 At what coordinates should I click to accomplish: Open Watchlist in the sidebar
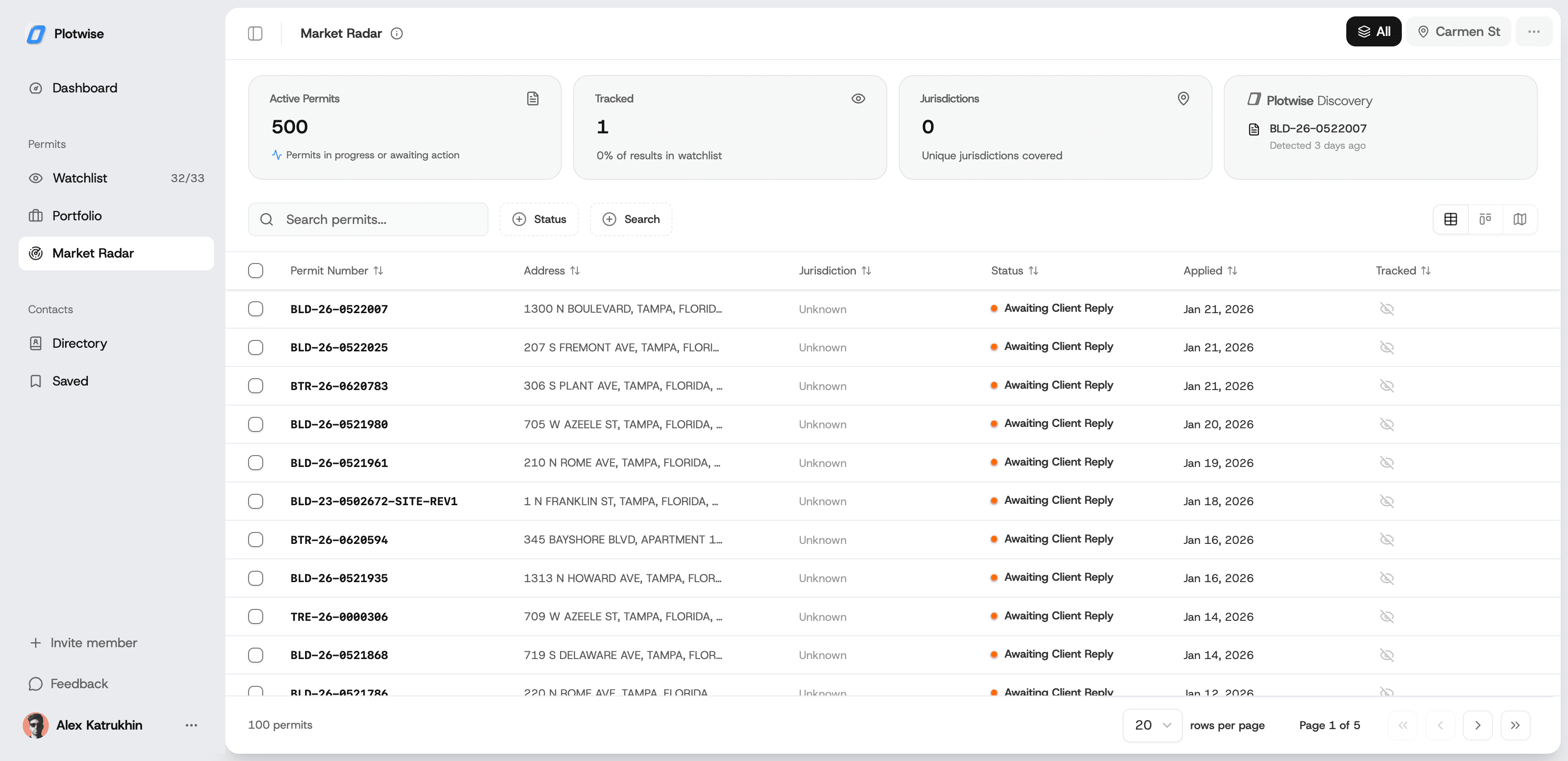pos(80,178)
